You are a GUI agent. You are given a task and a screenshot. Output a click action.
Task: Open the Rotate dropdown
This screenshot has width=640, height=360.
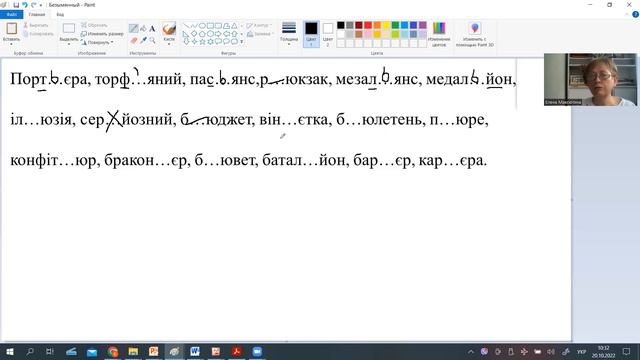[97, 42]
